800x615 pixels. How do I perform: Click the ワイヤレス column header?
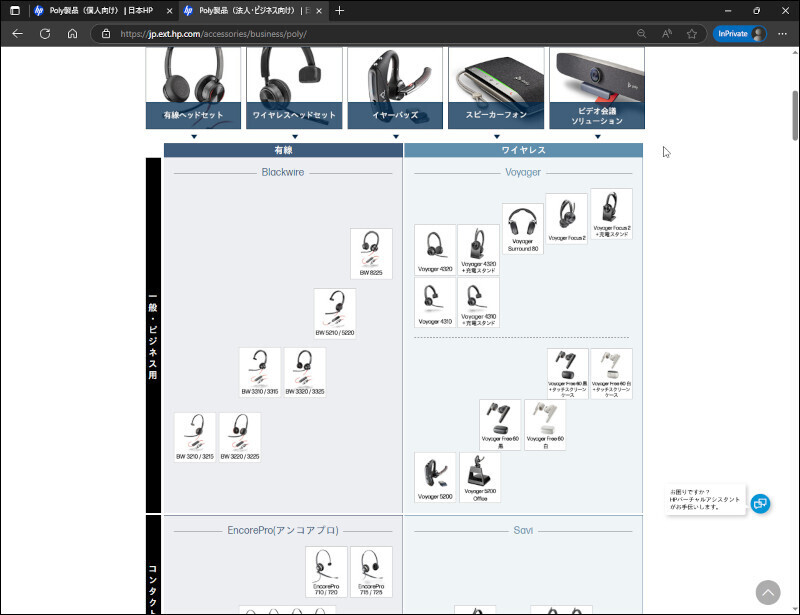(x=523, y=150)
